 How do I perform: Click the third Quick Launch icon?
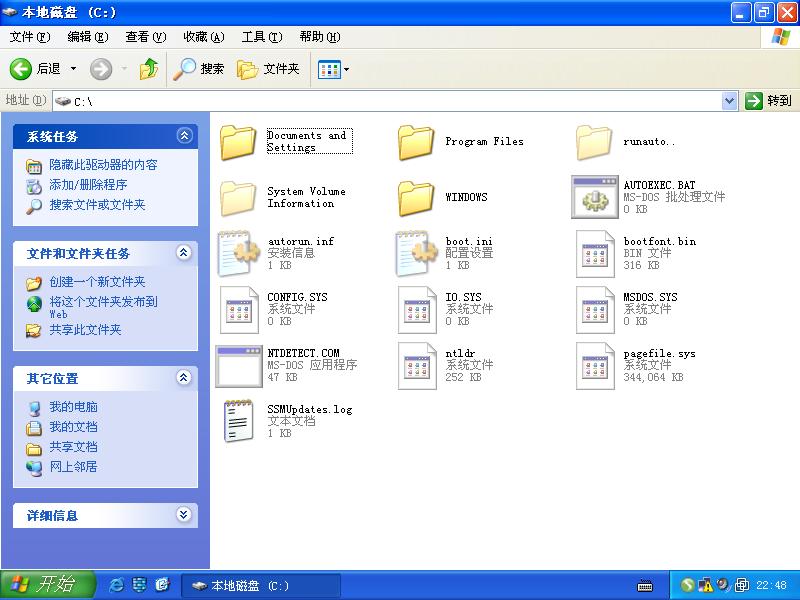click(163, 585)
